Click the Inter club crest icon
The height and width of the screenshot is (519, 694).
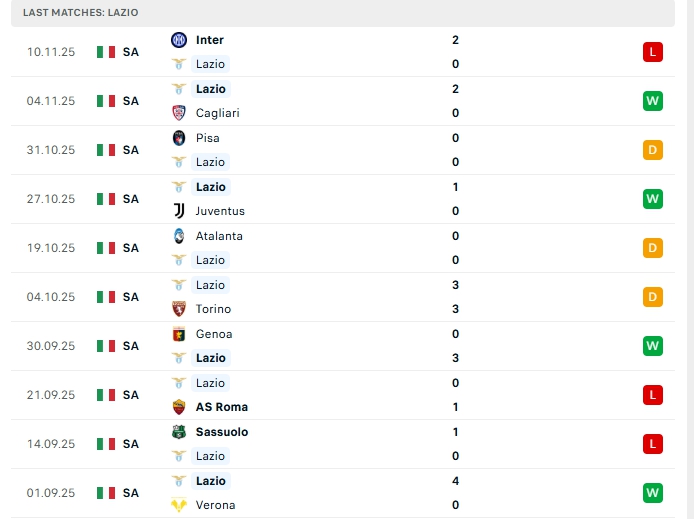pos(179,40)
